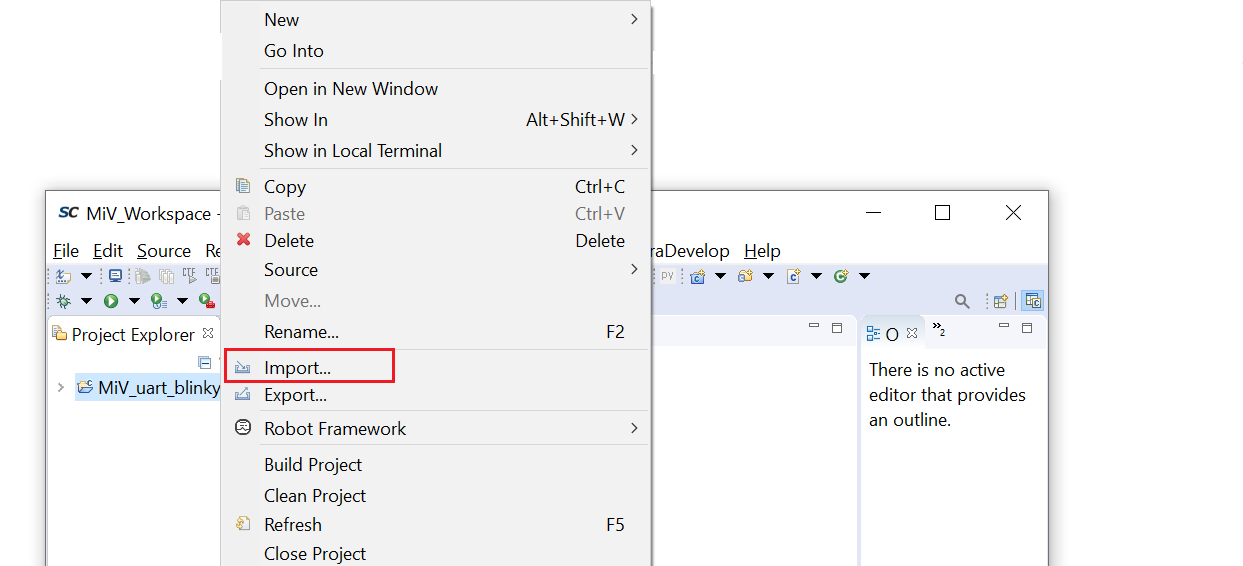
Task: Close the Project Explorer tab
Action: 208,333
